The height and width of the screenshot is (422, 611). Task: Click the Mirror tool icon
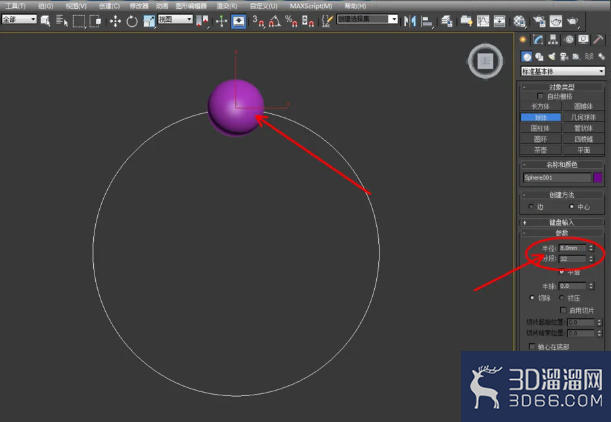410,21
